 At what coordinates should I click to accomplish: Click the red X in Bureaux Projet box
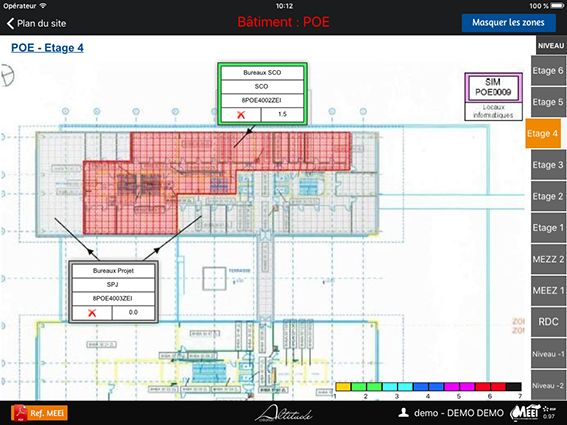click(x=92, y=313)
